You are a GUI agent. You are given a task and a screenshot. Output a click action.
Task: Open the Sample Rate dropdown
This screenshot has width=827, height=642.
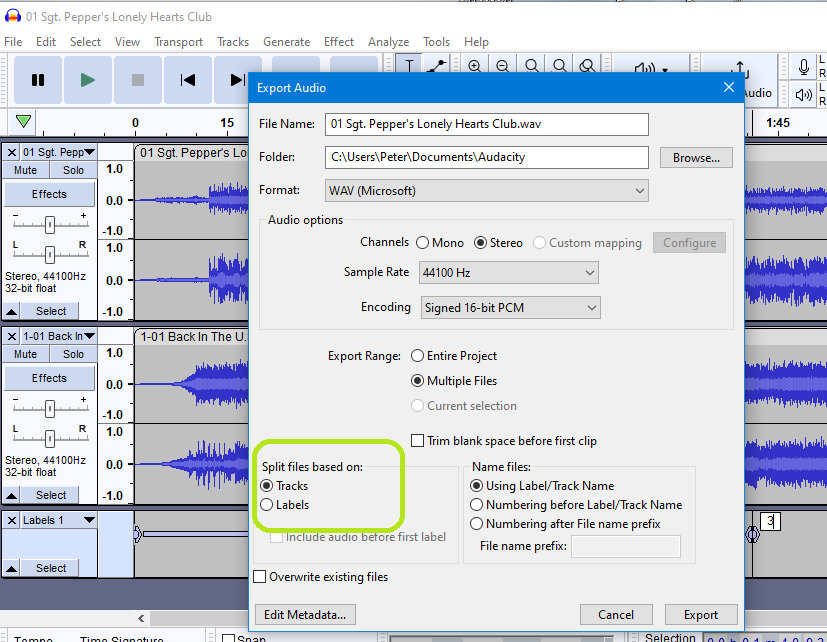(x=508, y=272)
